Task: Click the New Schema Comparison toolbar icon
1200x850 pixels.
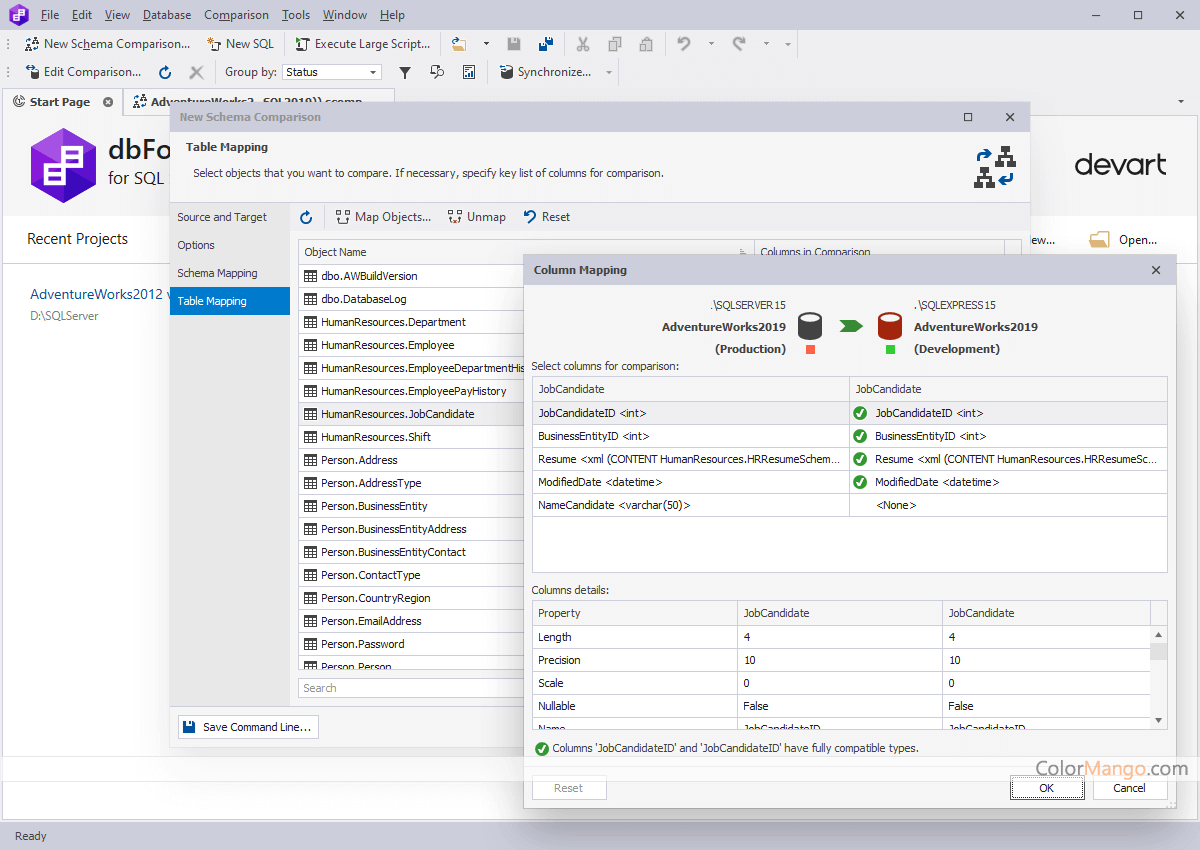Action: [x=32, y=44]
